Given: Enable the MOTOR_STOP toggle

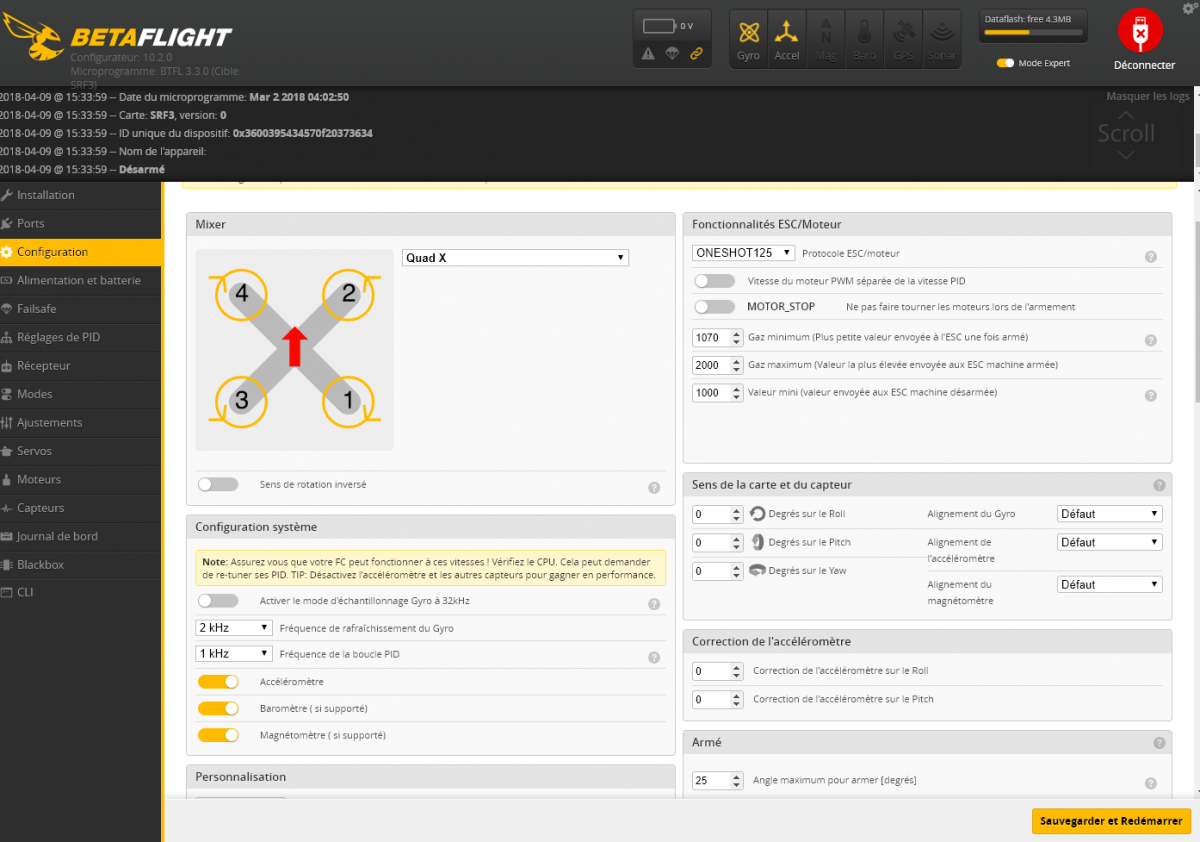Looking at the screenshot, I should point(714,307).
